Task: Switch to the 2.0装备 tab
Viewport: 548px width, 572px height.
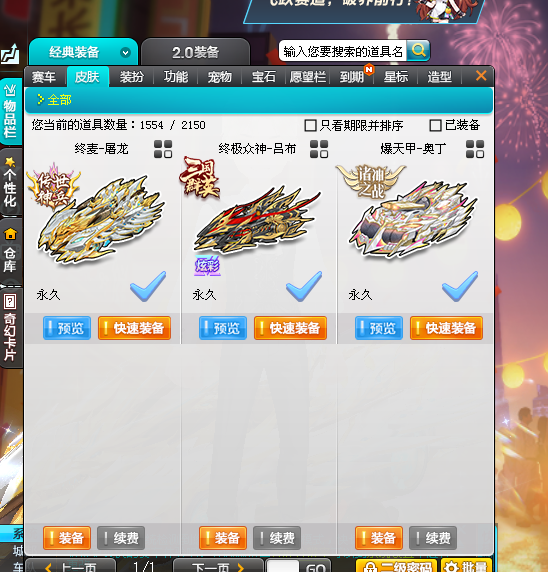Action: click(196, 53)
